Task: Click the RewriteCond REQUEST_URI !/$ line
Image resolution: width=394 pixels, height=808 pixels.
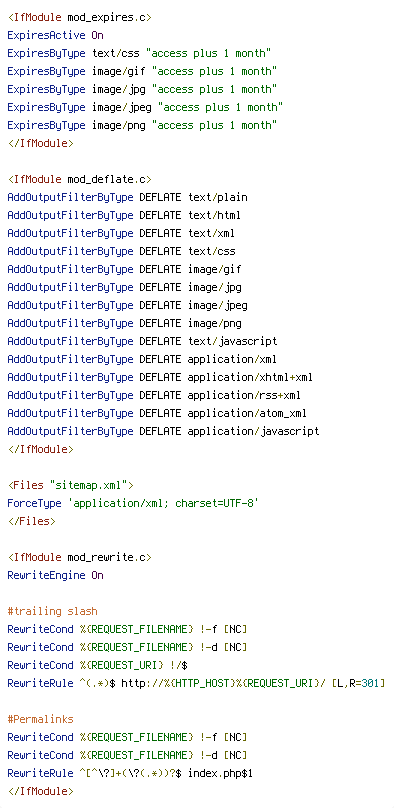Action: point(97,666)
